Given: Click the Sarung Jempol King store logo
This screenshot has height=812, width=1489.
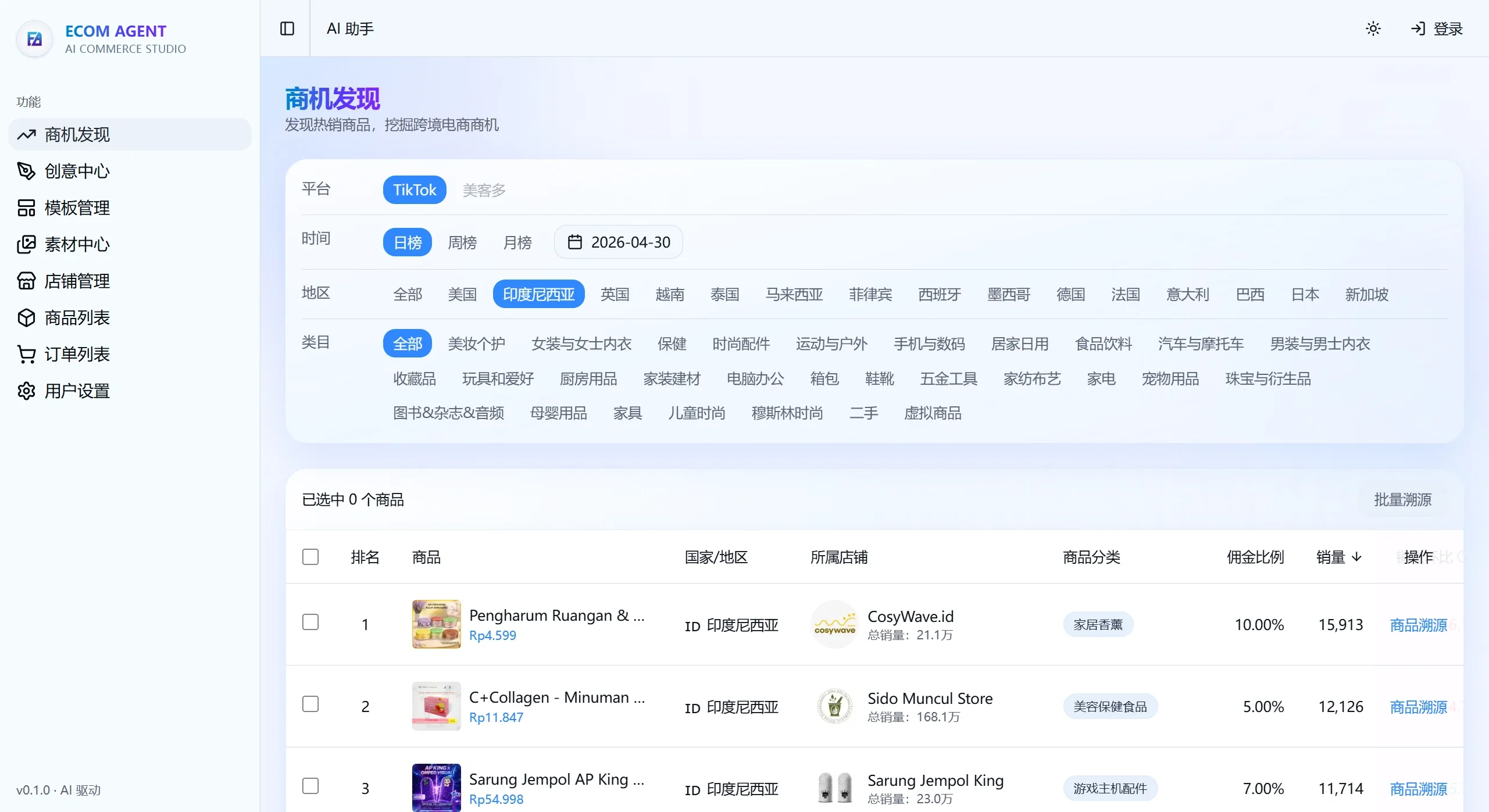Looking at the screenshot, I should point(834,788).
